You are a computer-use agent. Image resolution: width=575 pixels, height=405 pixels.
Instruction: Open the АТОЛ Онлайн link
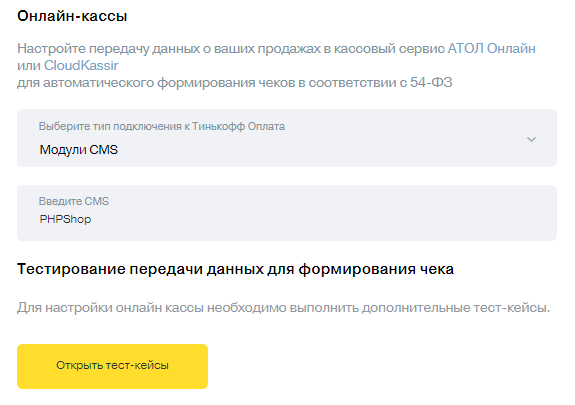(x=491, y=48)
